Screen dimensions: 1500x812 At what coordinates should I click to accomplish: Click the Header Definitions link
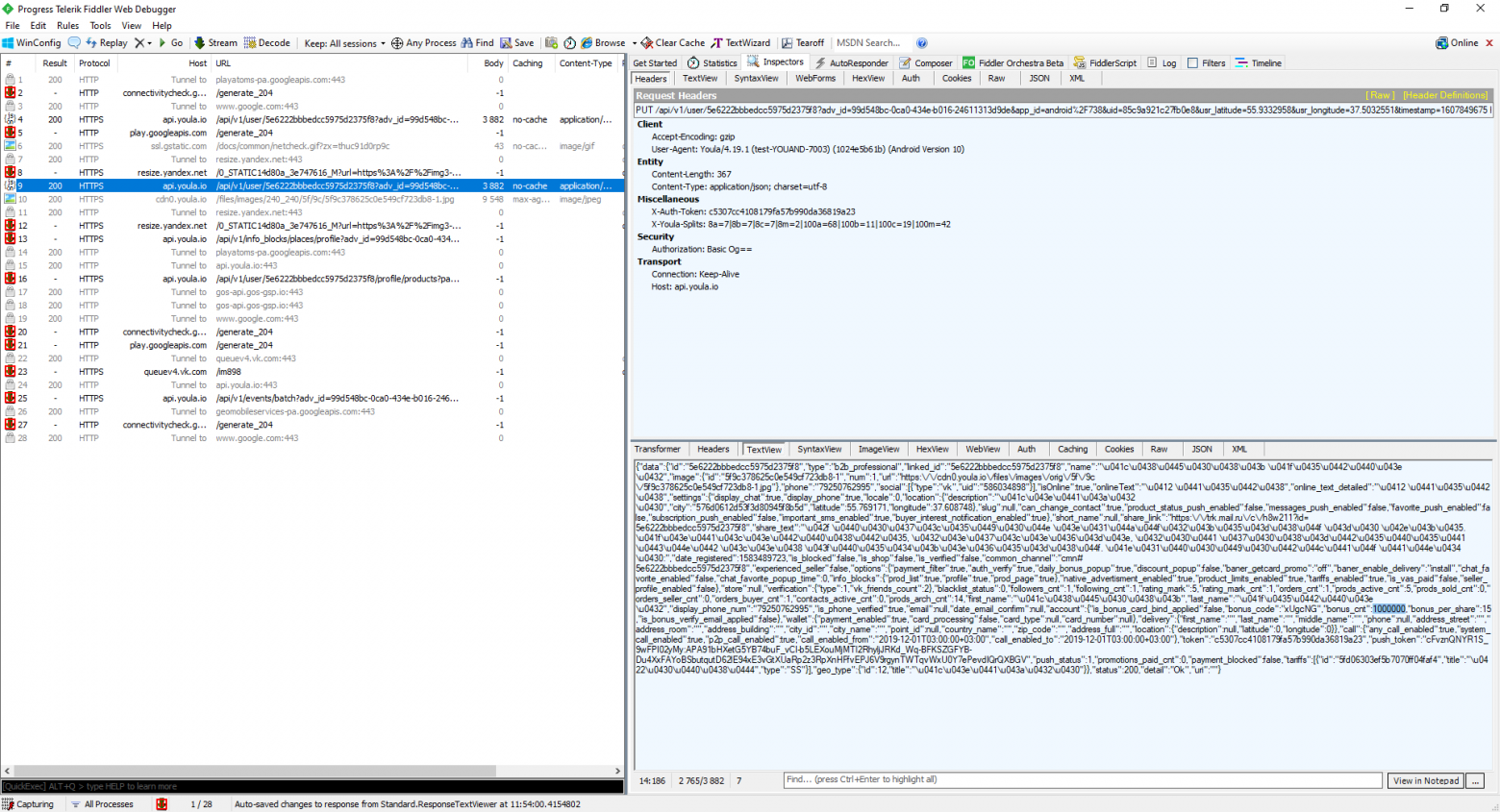tap(1446, 96)
